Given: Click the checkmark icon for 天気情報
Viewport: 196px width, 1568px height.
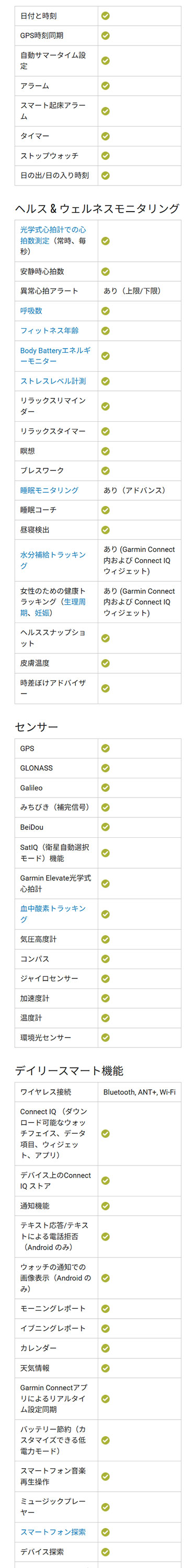Looking at the screenshot, I should pyautogui.click(x=105, y=1368).
